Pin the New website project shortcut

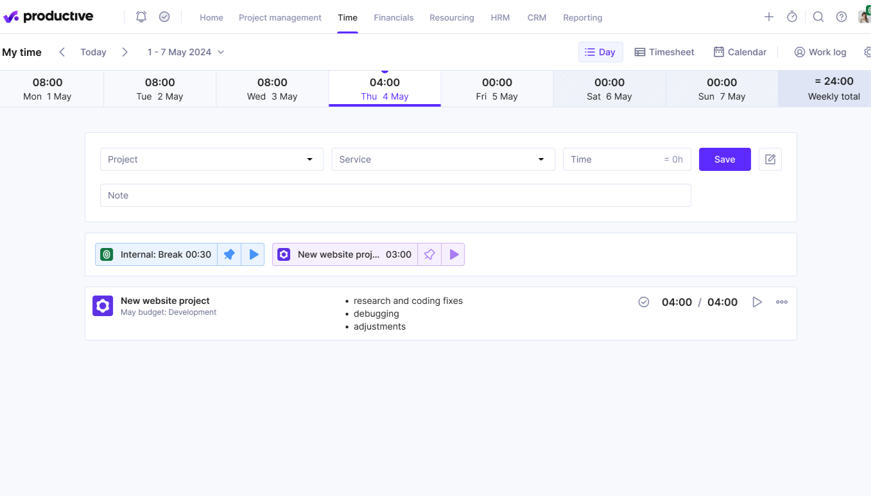click(429, 255)
